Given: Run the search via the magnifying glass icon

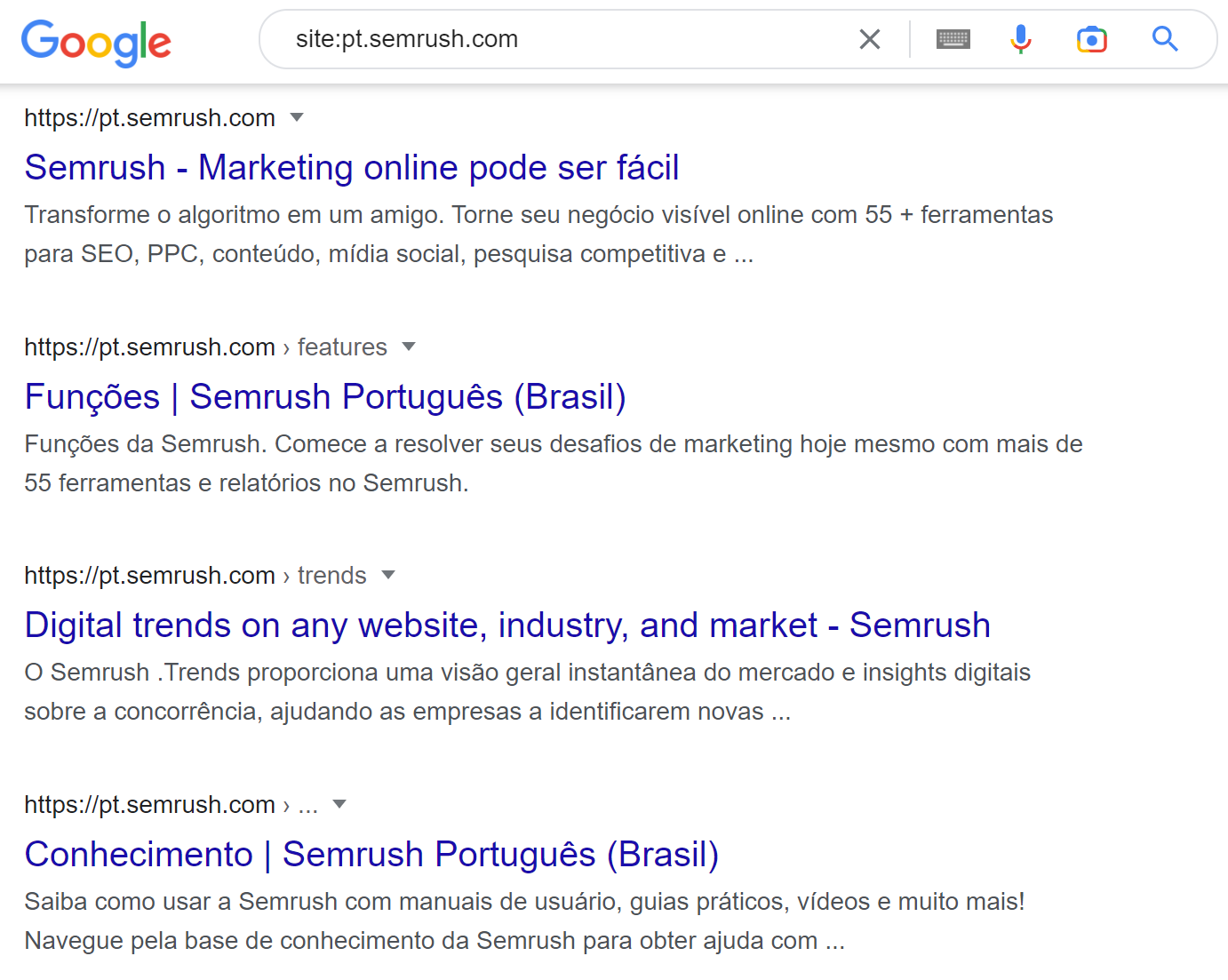Looking at the screenshot, I should pos(1164,39).
